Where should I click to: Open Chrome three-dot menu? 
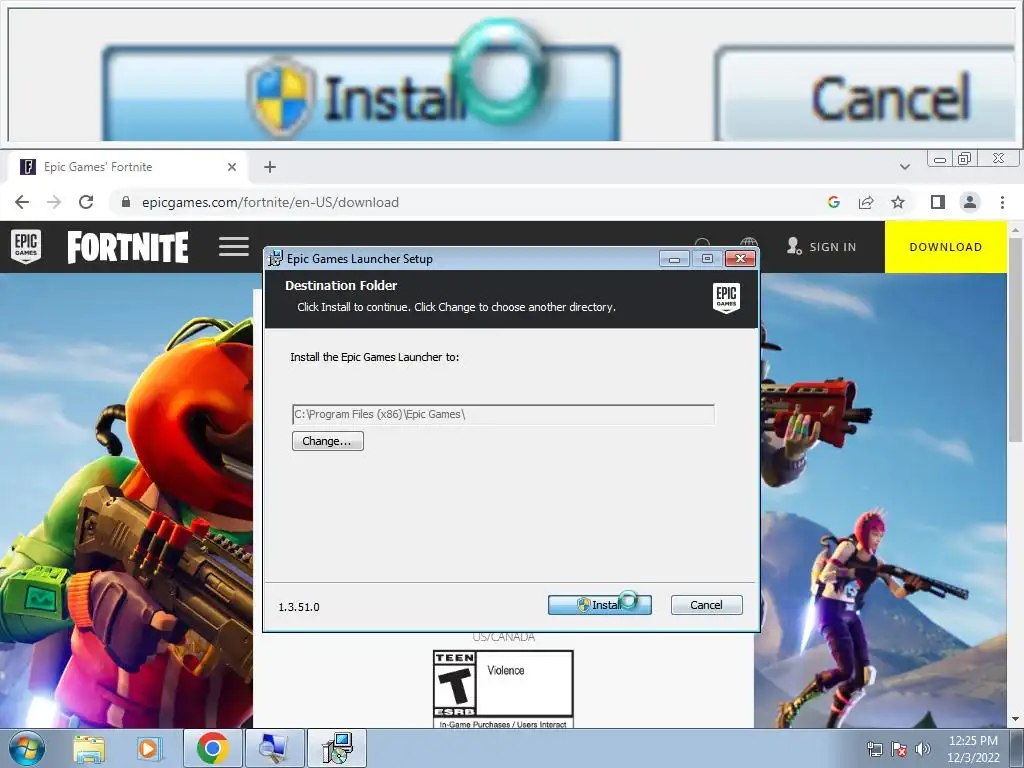pos(1002,202)
